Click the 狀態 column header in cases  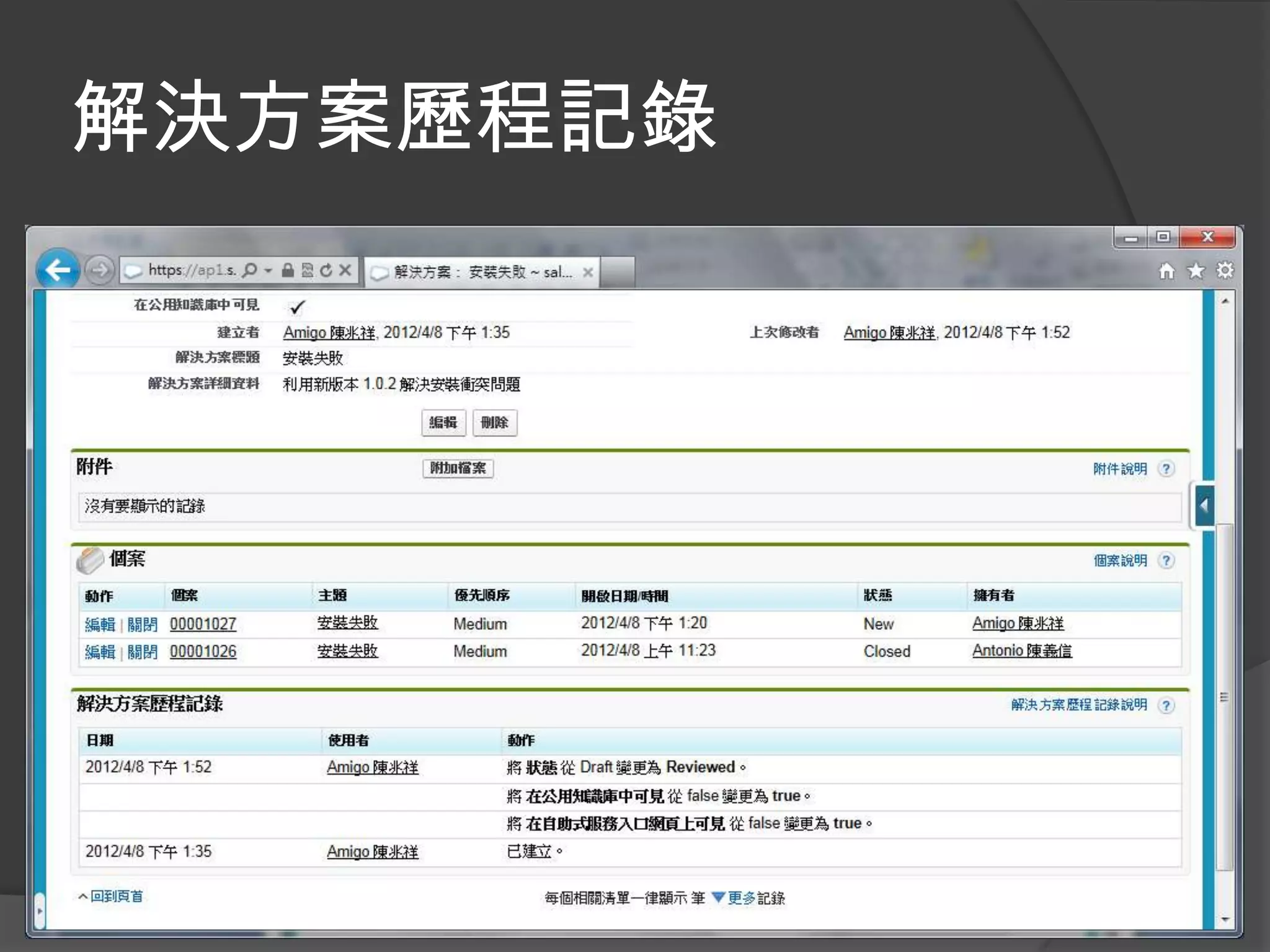pos(877,596)
